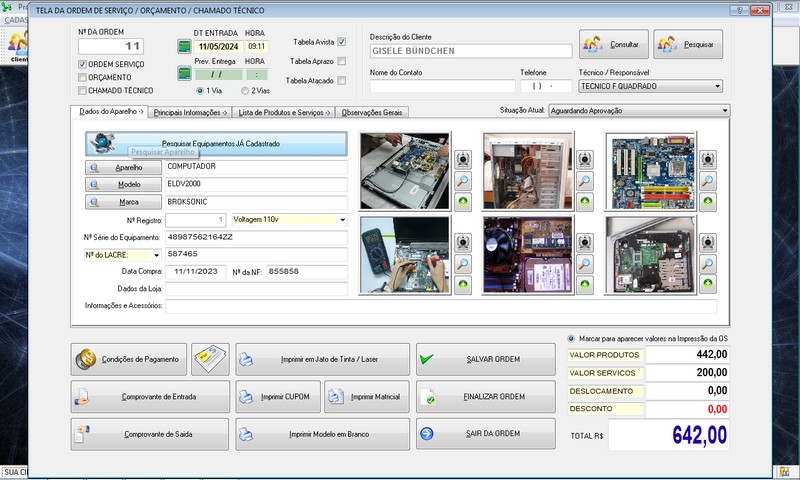Image resolution: width=800 pixels, height=480 pixels.
Task: Toggle the Tabela Avista checkbox
Action: (342, 42)
